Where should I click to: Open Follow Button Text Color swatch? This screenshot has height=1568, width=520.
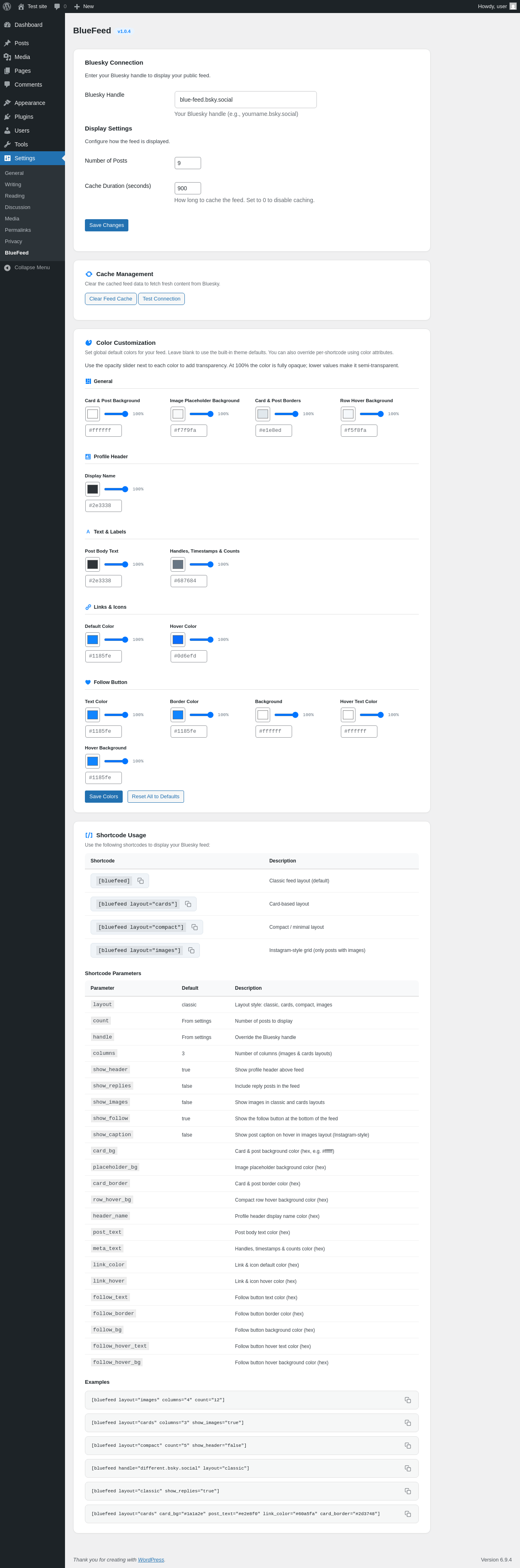[93, 714]
